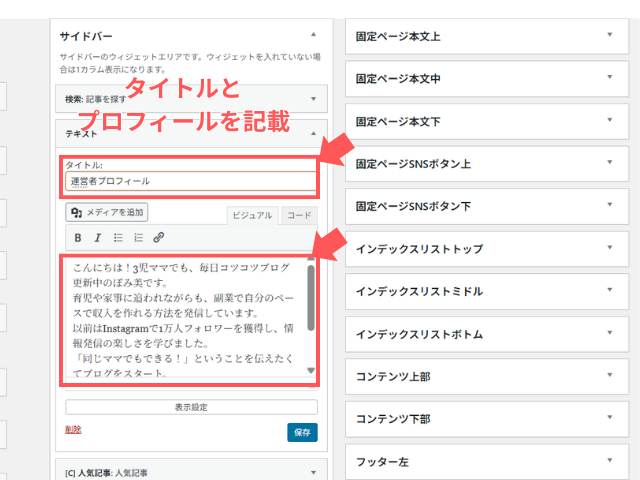Collapse the テキスト widget panel
Image resolution: width=640 pixels, height=480 pixels.
click(x=313, y=132)
